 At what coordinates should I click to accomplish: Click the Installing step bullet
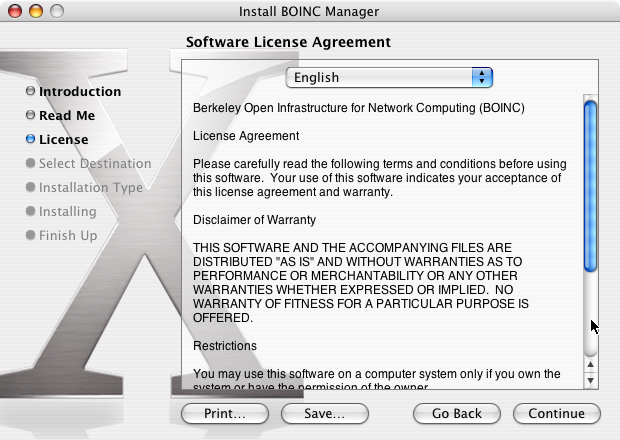tap(30, 211)
